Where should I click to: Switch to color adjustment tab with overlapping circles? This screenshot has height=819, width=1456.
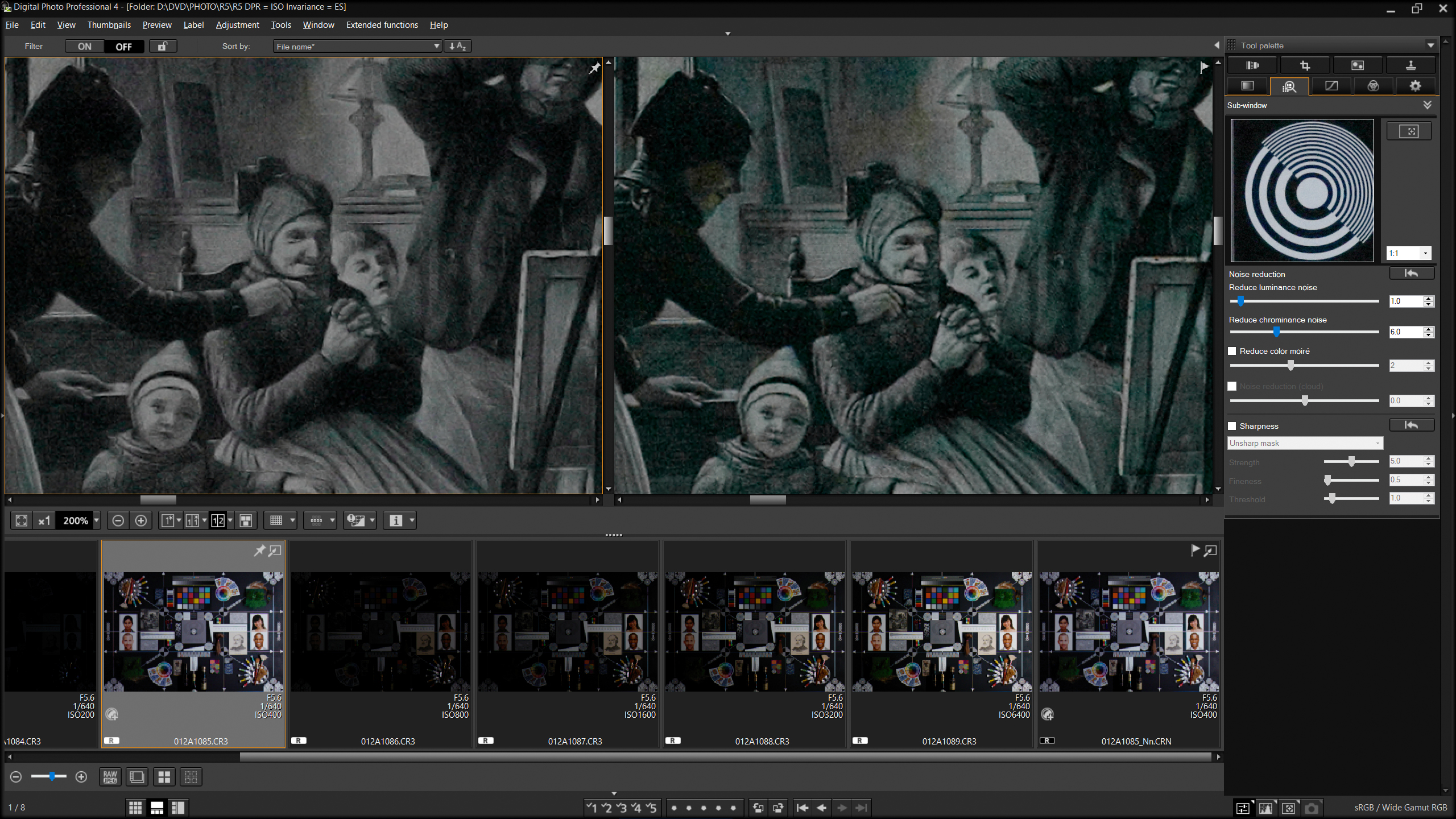(x=1373, y=86)
